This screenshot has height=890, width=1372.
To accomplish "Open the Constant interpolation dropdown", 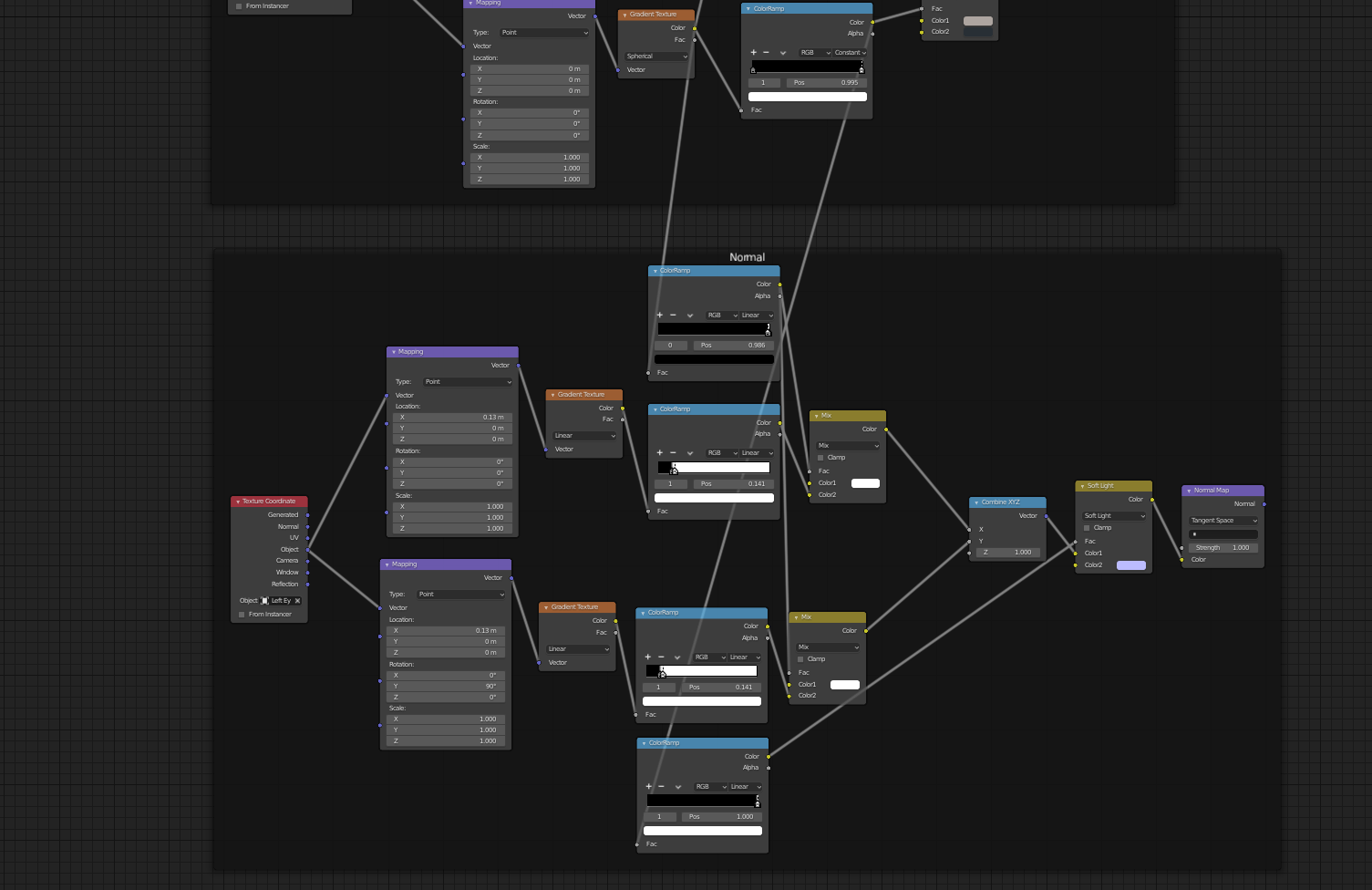I will 850,53.
